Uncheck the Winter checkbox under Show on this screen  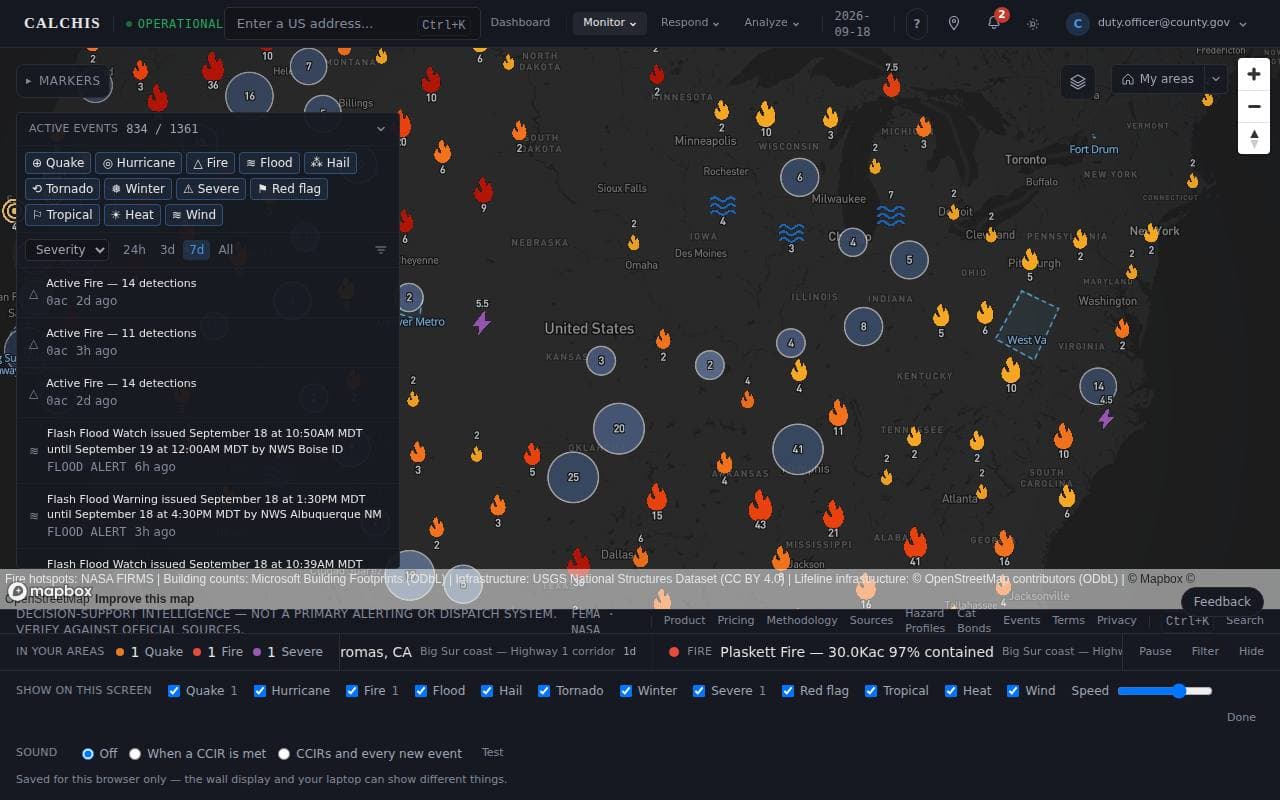pyautogui.click(x=626, y=691)
